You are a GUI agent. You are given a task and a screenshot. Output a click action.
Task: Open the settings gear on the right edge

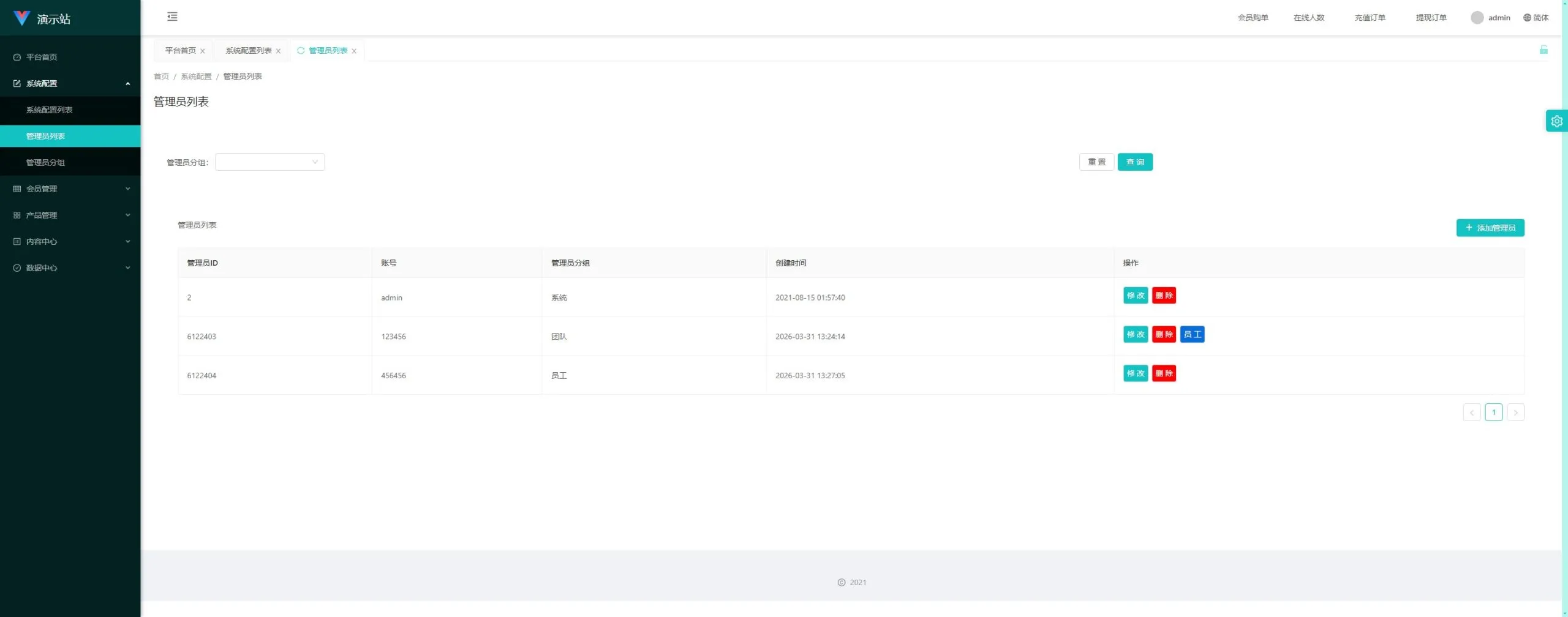pos(1556,121)
